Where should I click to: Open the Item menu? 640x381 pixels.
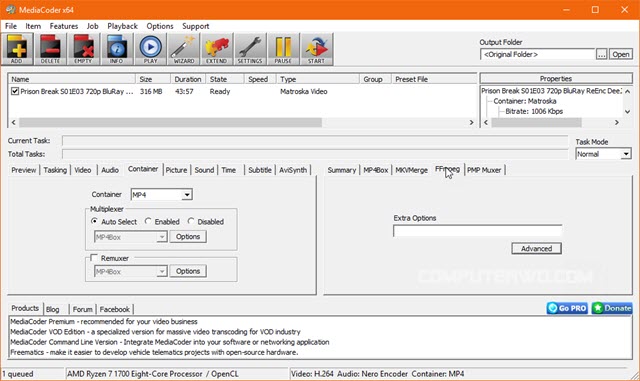coord(33,26)
